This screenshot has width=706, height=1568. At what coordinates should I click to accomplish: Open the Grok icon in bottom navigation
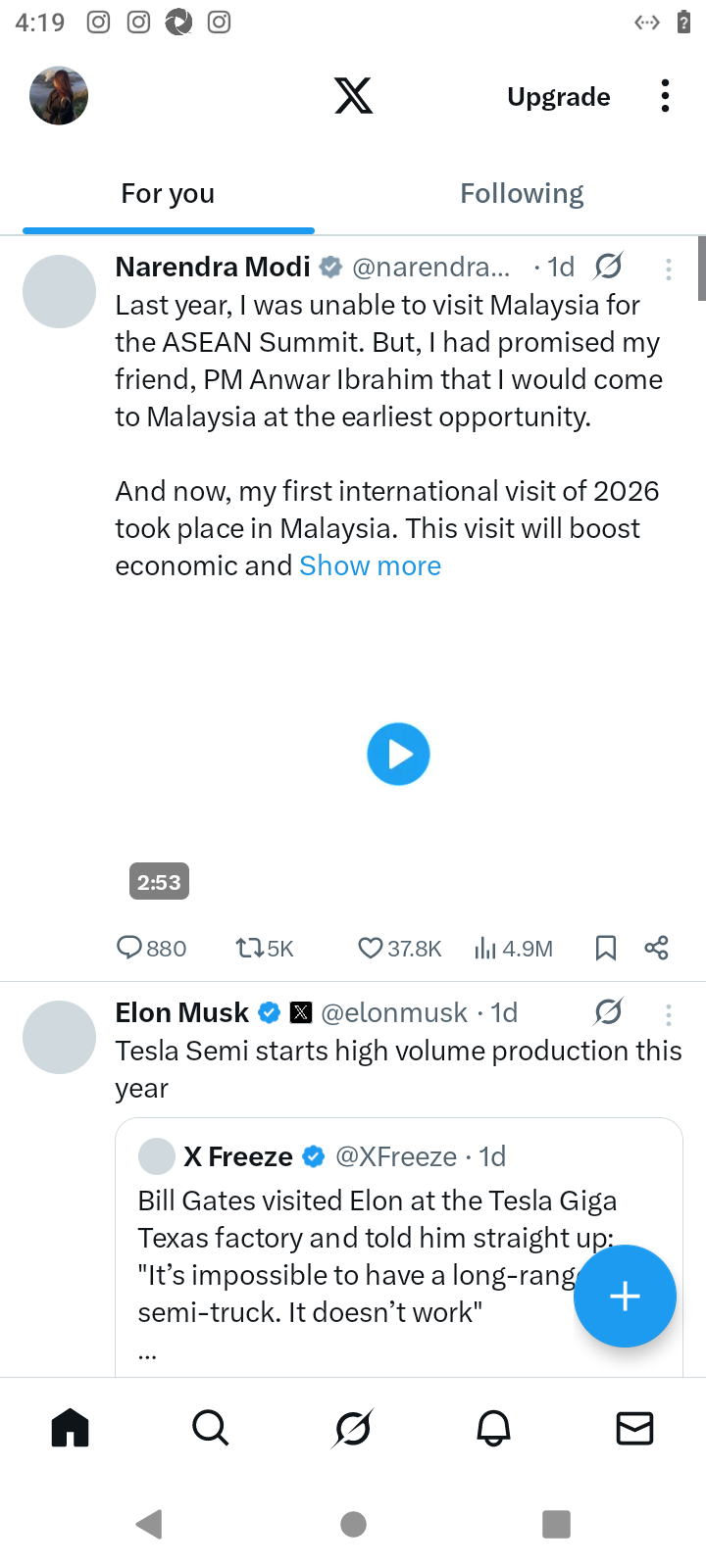(352, 1429)
